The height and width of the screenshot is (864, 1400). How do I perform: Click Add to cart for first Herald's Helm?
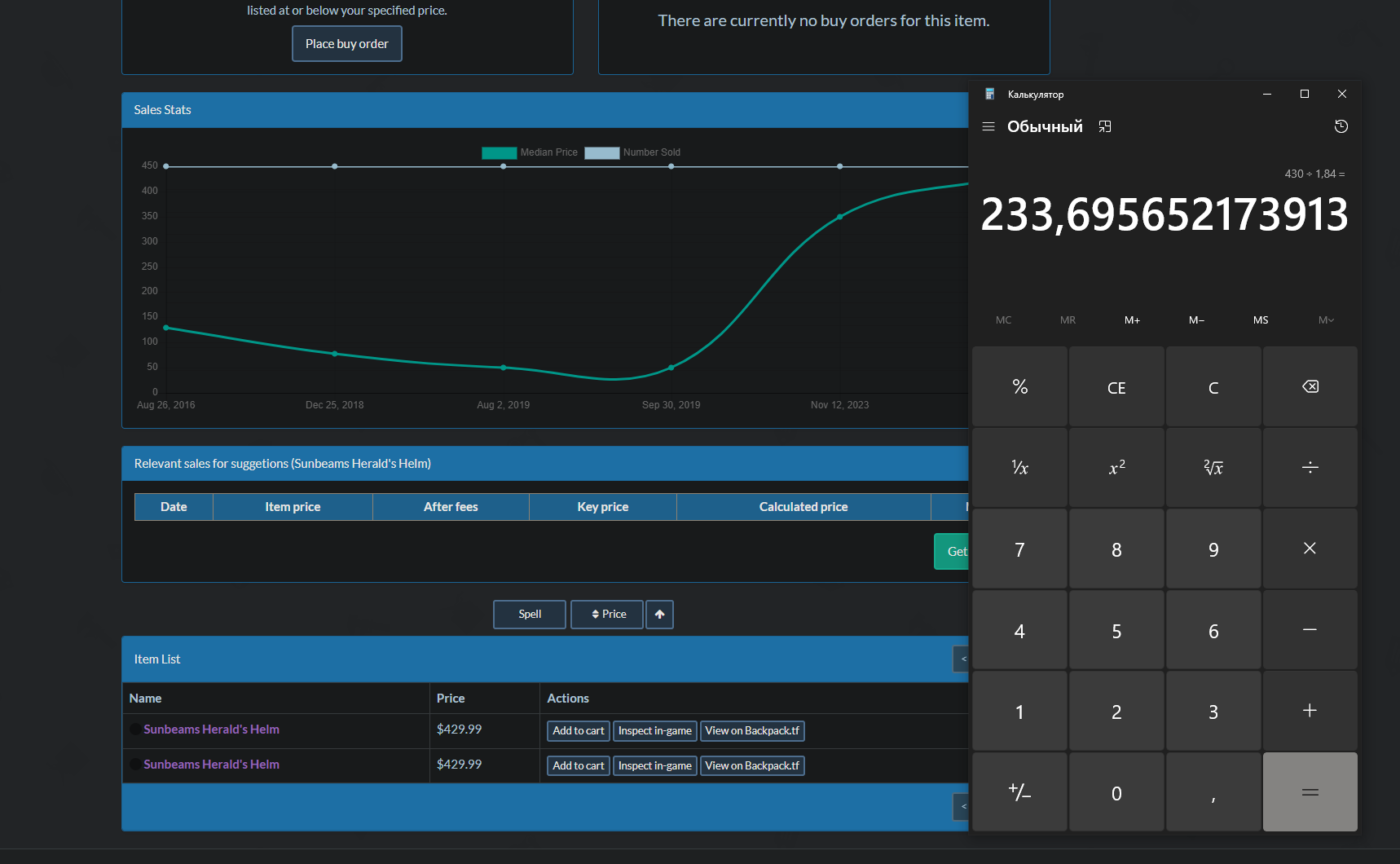(x=579, y=731)
